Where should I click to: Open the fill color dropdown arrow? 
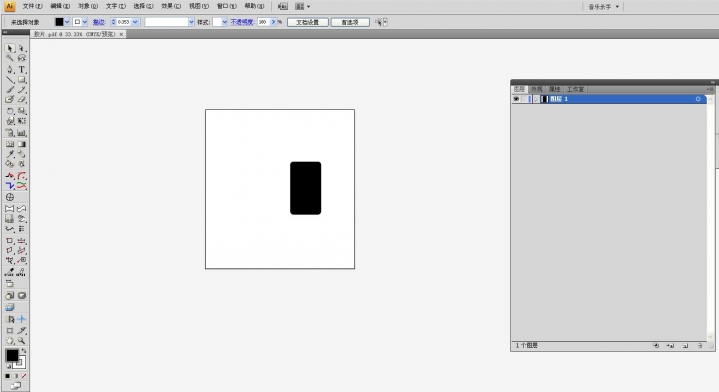point(67,22)
